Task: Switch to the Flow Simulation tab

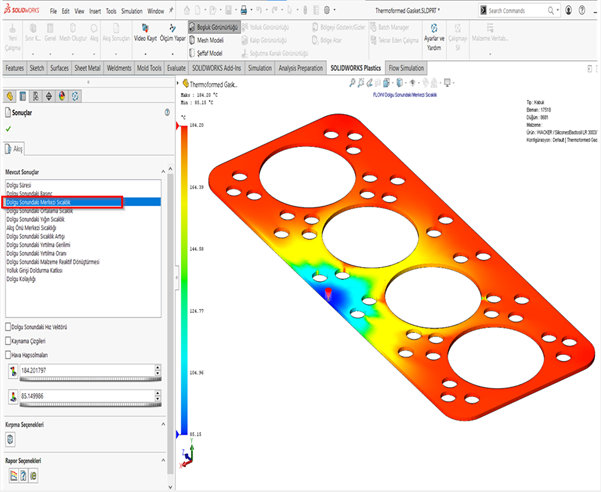Action: tap(406, 68)
